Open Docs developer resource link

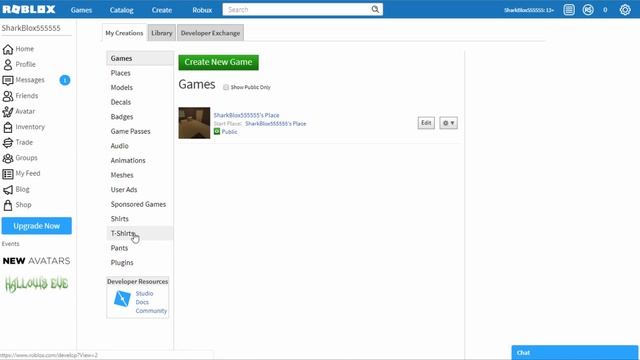[x=142, y=302]
